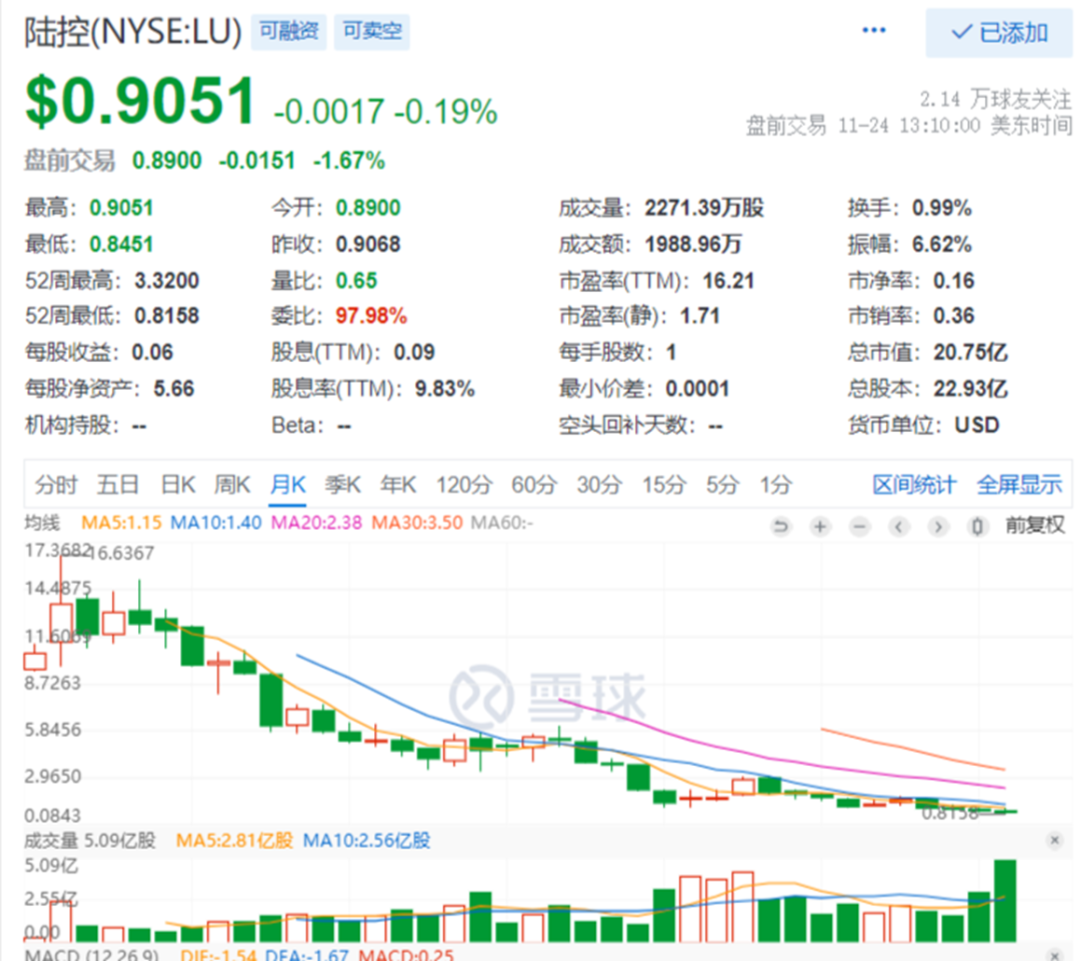This screenshot has width=1080, height=961.
Task: Switch to the 分时 chart tab
Action: (x=56, y=485)
